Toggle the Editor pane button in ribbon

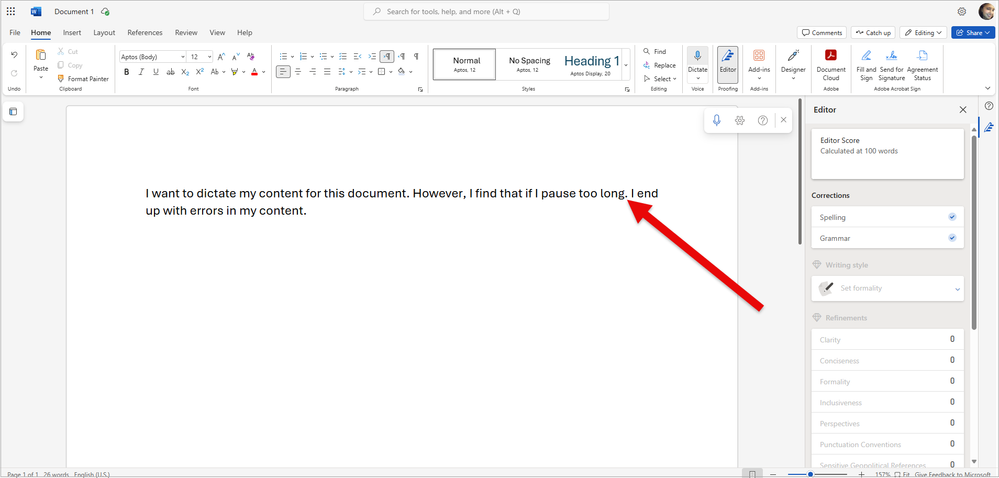728,64
